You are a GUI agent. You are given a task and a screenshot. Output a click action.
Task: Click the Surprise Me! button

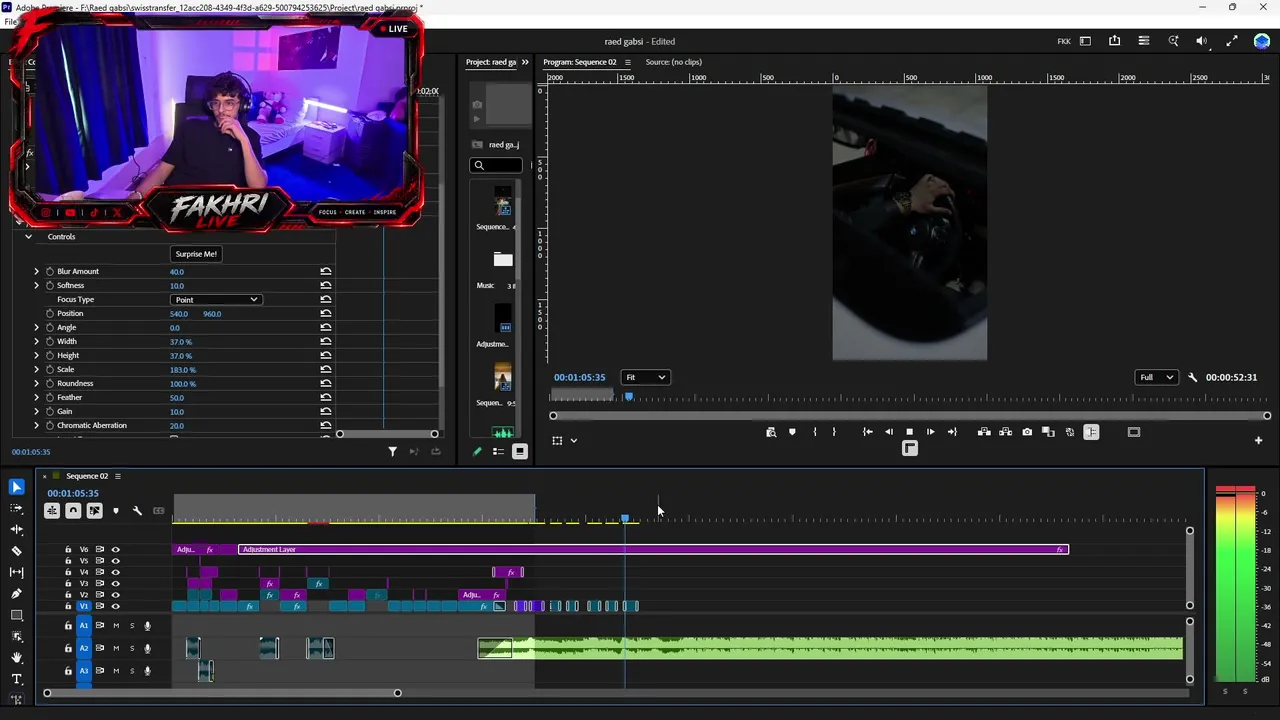196,254
